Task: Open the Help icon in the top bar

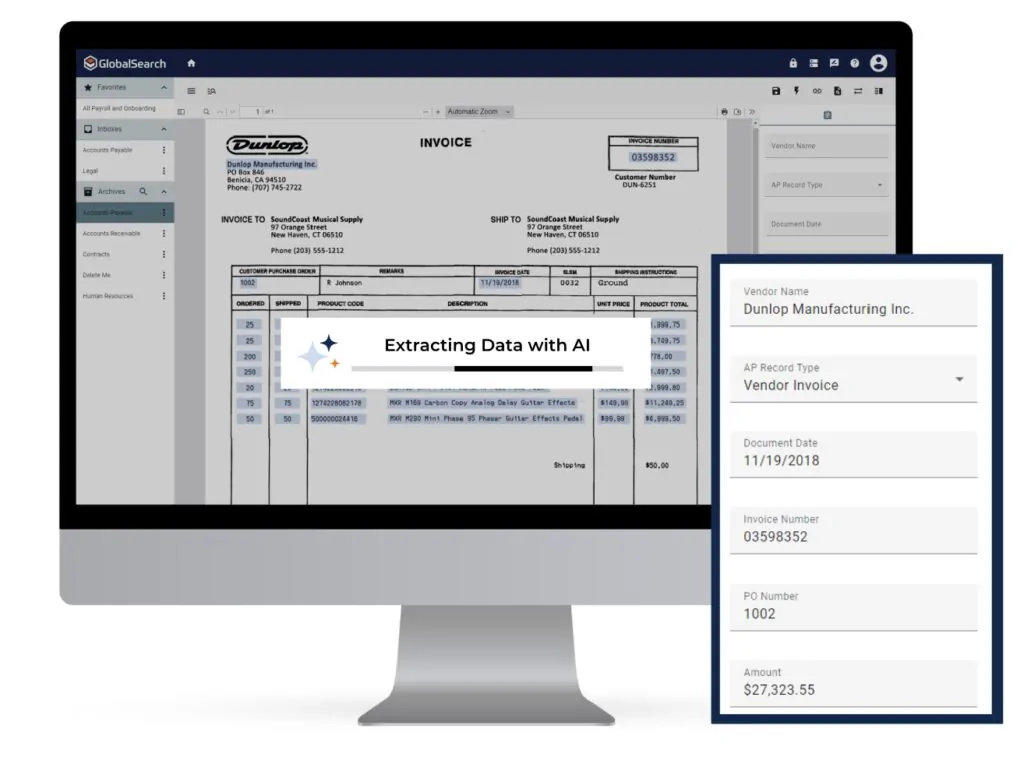Action: (x=855, y=63)
